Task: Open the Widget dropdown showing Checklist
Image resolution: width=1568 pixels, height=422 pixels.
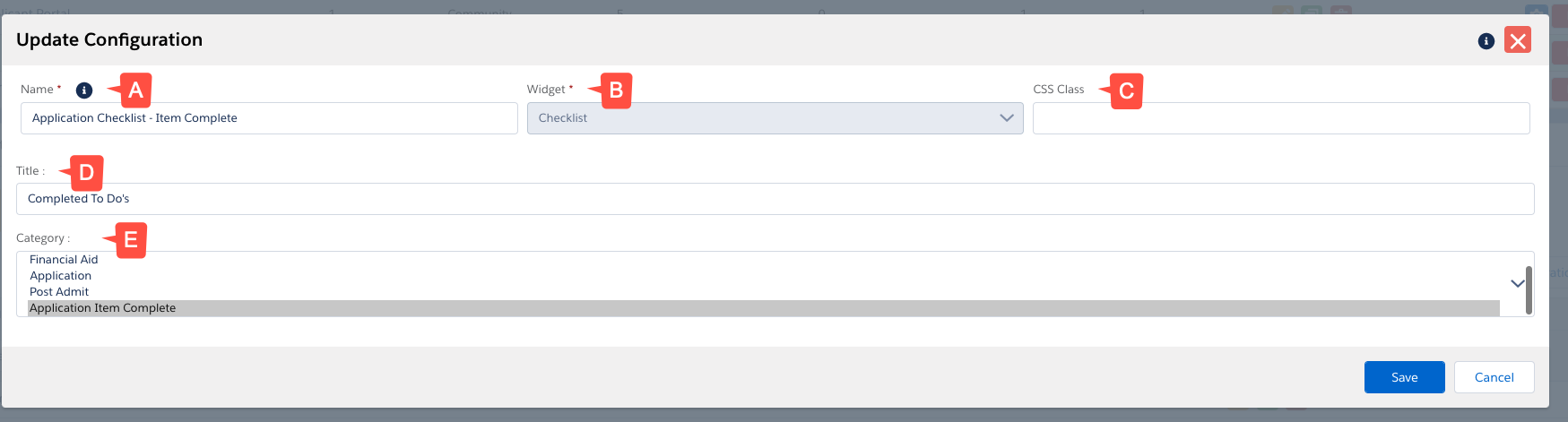Action: pos(775,118)
